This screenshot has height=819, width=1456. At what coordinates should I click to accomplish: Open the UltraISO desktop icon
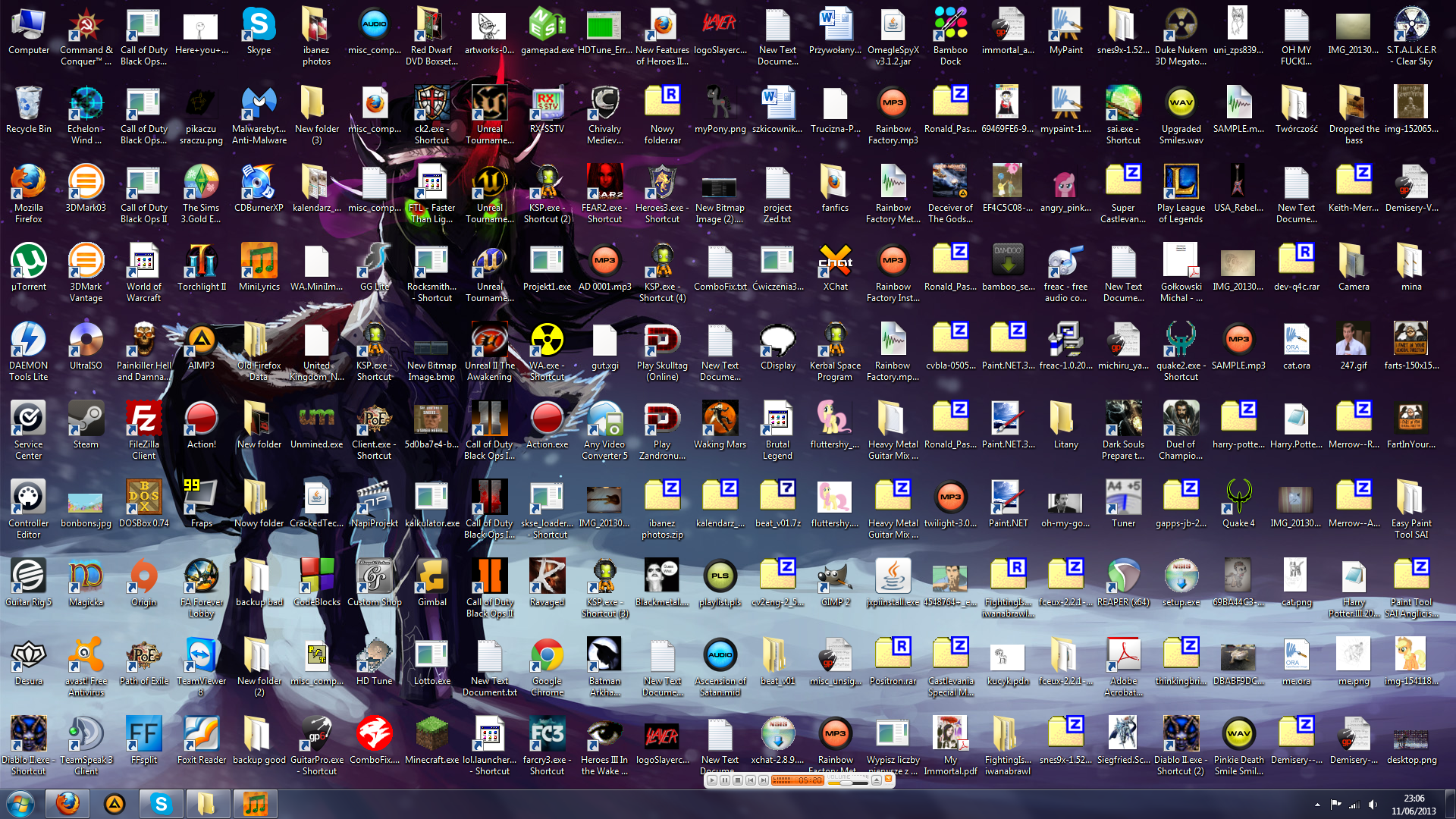click(x=86, y=347)
